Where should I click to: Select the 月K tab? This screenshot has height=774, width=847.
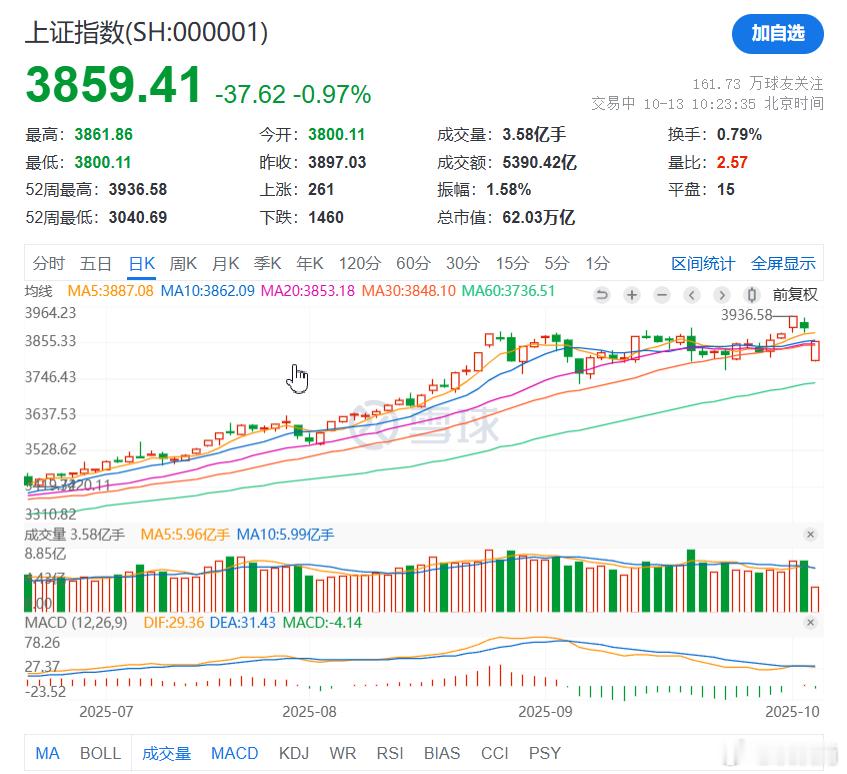pos(225,264)
